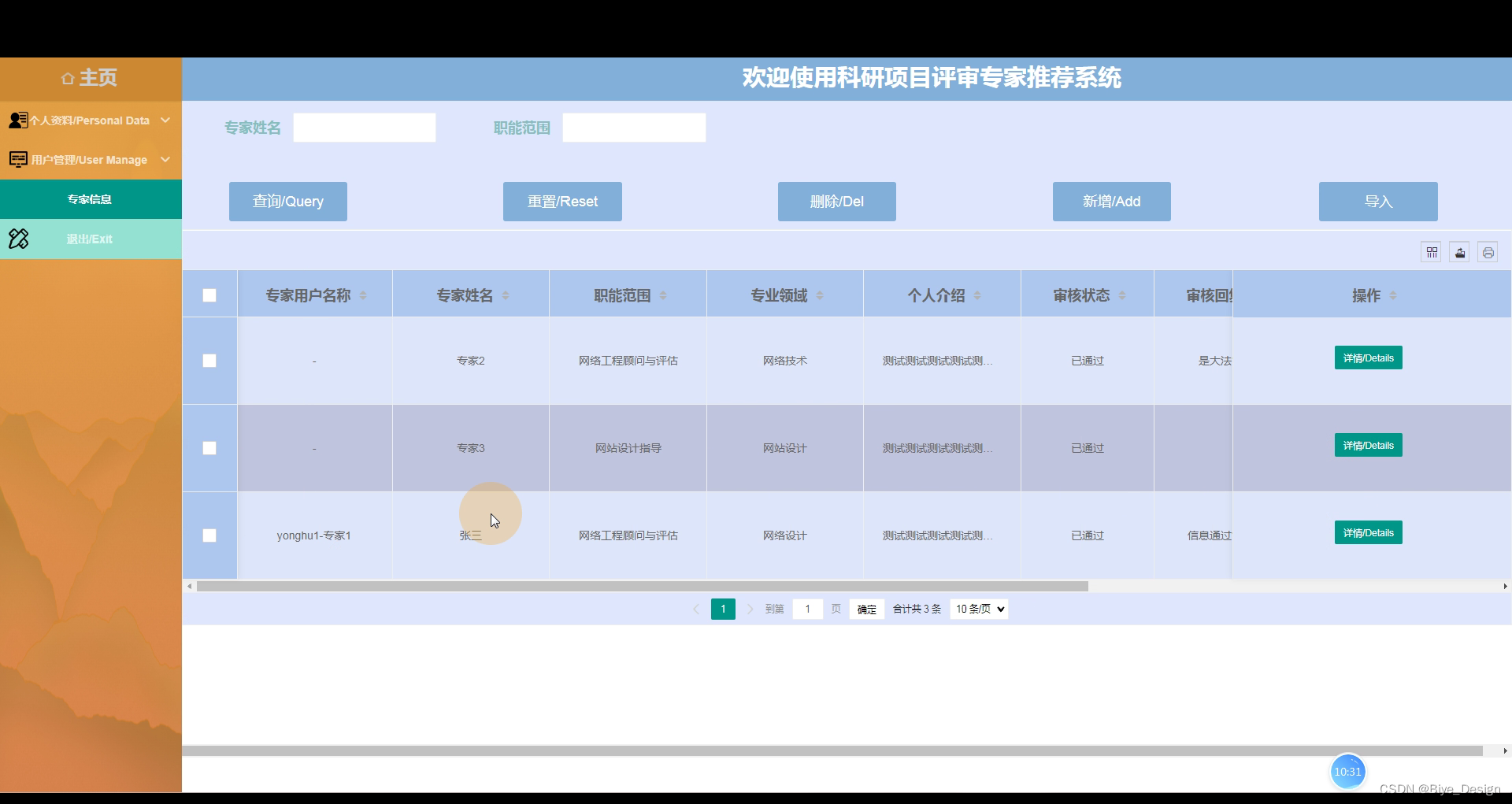The height and width of the screenshot is (804, 1512).
Task: Check the checkbox on yonghu1-专家1 row
Action: tap(209, 535)
